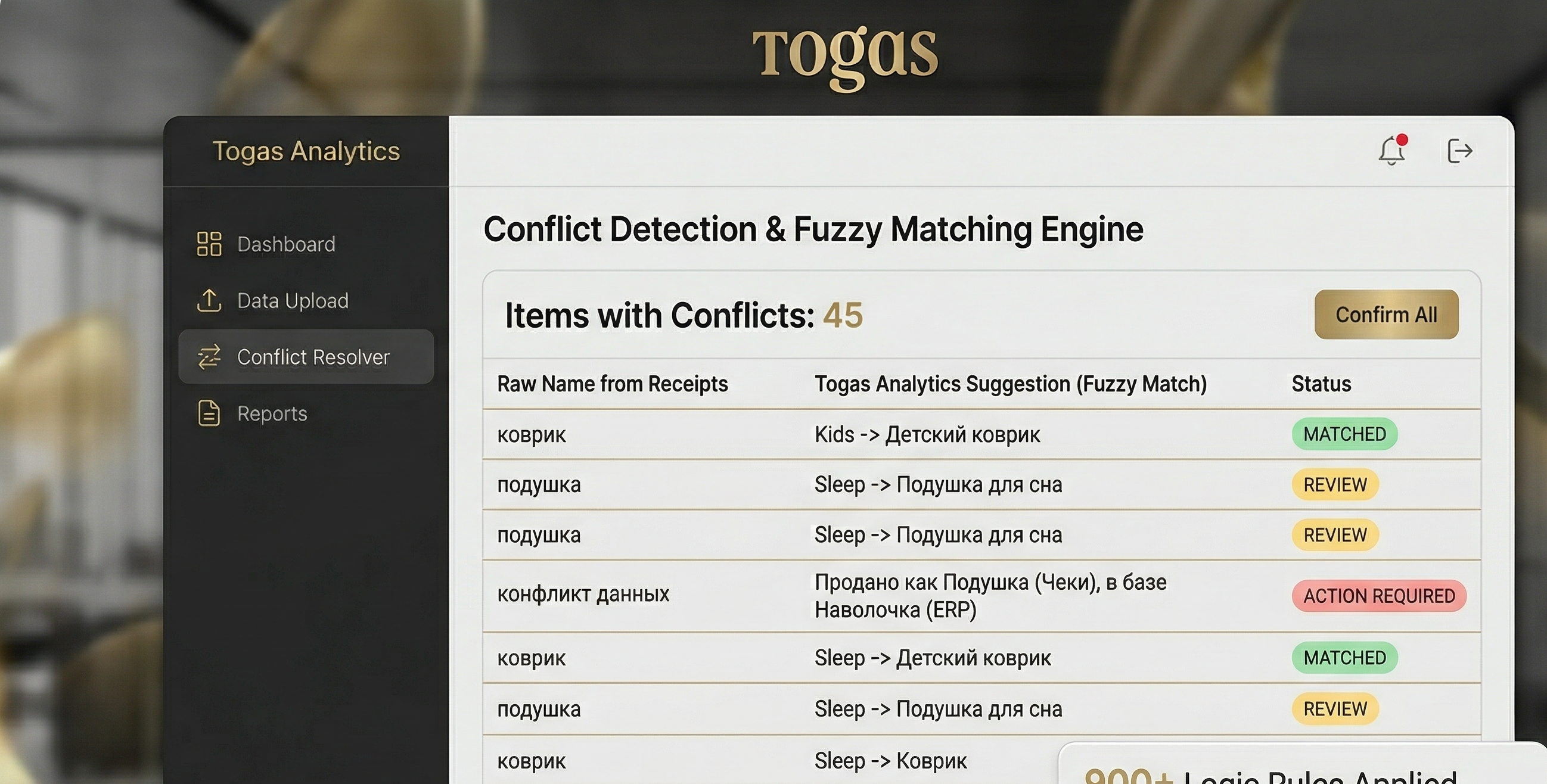
Task: Switch to the Conflict Resolver section
Action: click(x=313, y=357)
